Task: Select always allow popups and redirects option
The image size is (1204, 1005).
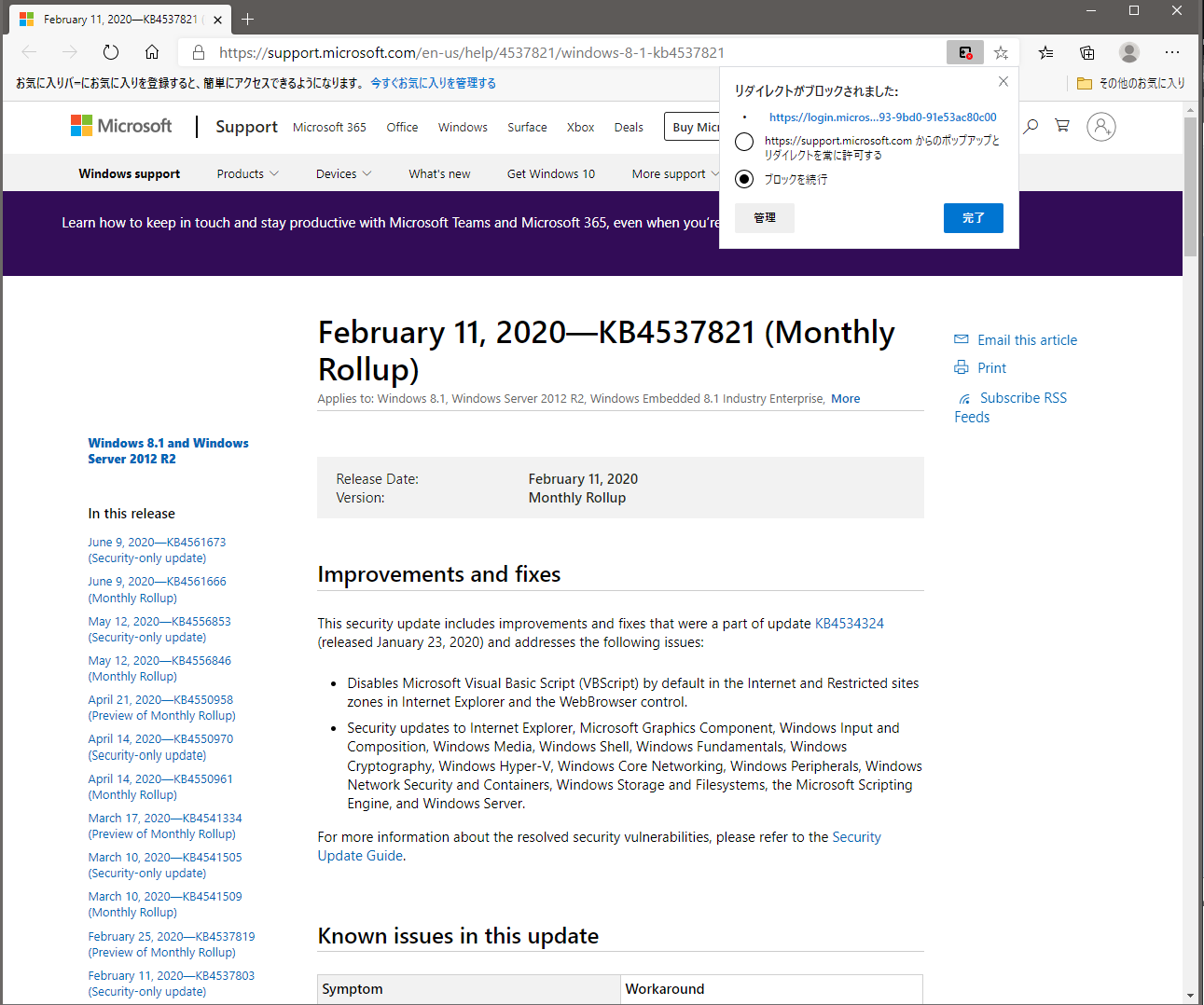Action: click(744, 142)
